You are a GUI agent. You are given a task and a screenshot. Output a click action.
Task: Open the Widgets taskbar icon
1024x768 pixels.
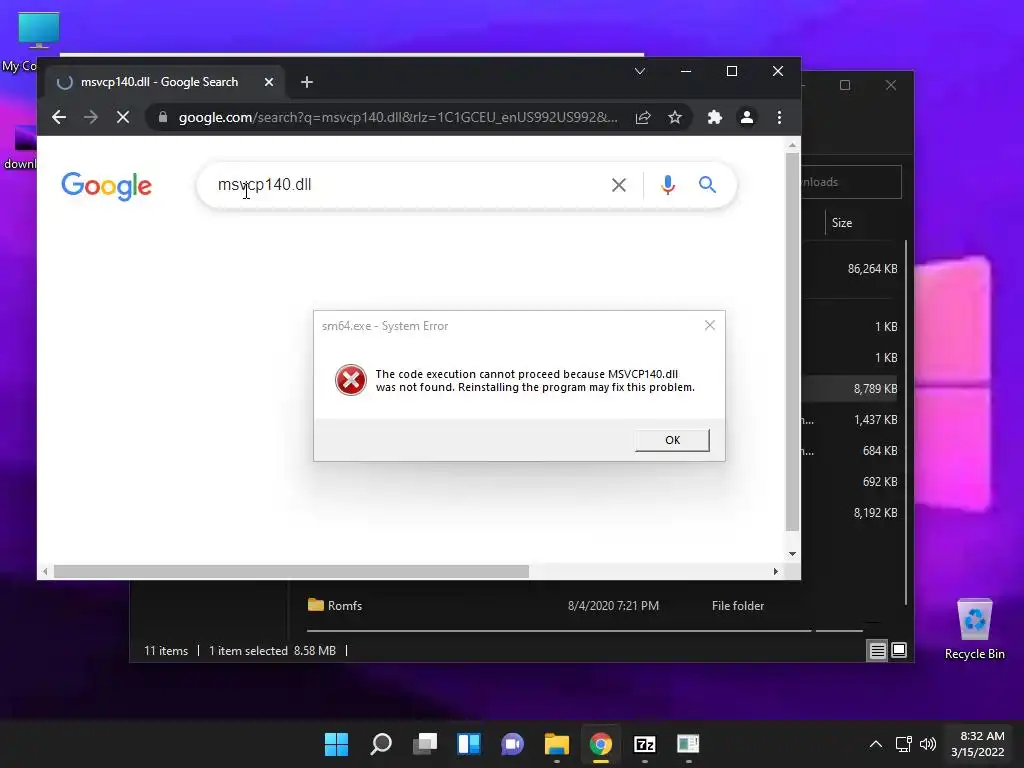(469, 744)
